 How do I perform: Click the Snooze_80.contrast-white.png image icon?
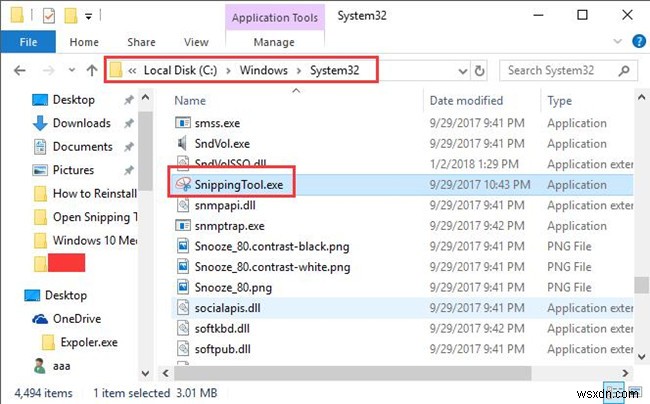pos(183,266)
